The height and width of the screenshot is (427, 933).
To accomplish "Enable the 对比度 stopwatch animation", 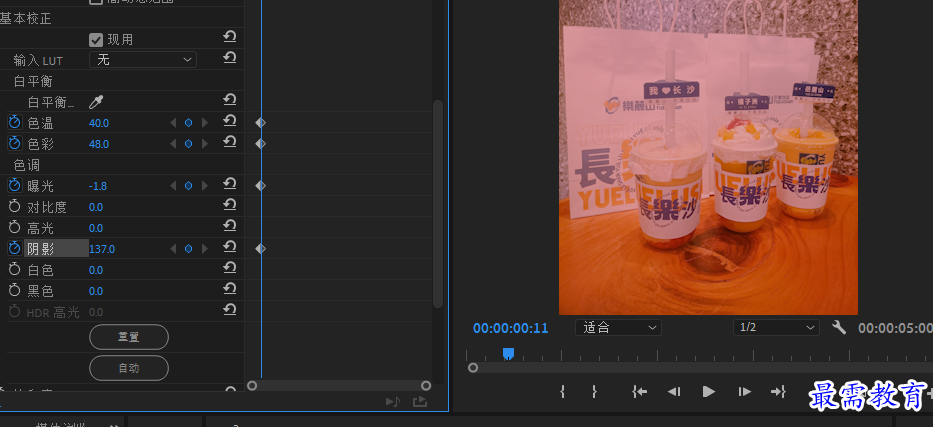I will (14, 207).
